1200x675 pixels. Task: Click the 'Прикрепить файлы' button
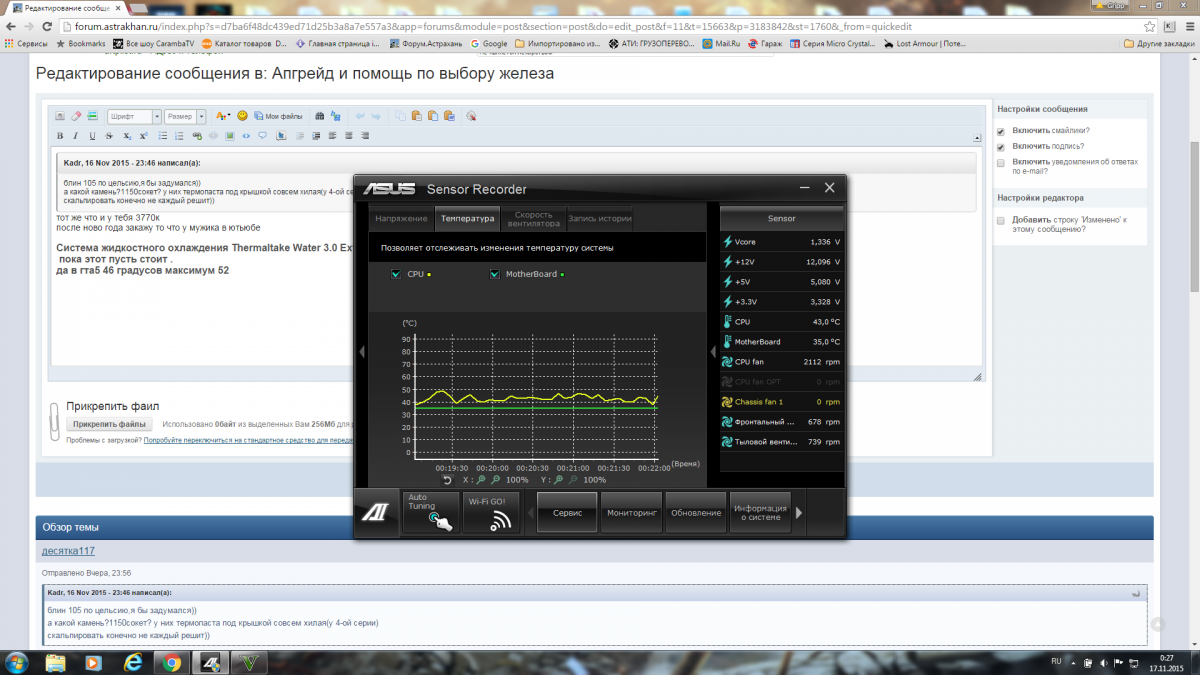(110, 424)
